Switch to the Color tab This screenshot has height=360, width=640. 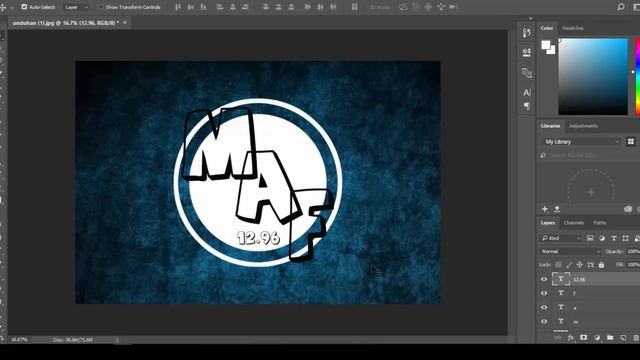[x=547, y=28]
